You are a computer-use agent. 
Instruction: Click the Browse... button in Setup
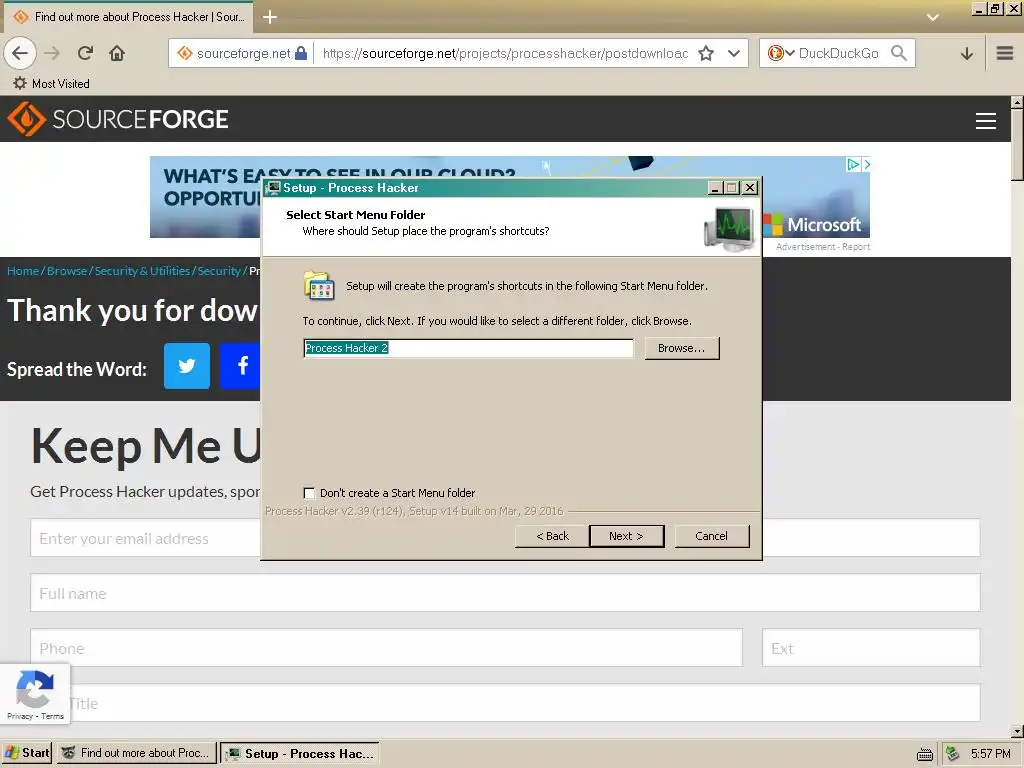pyautogui.click(x=682, y=348)
